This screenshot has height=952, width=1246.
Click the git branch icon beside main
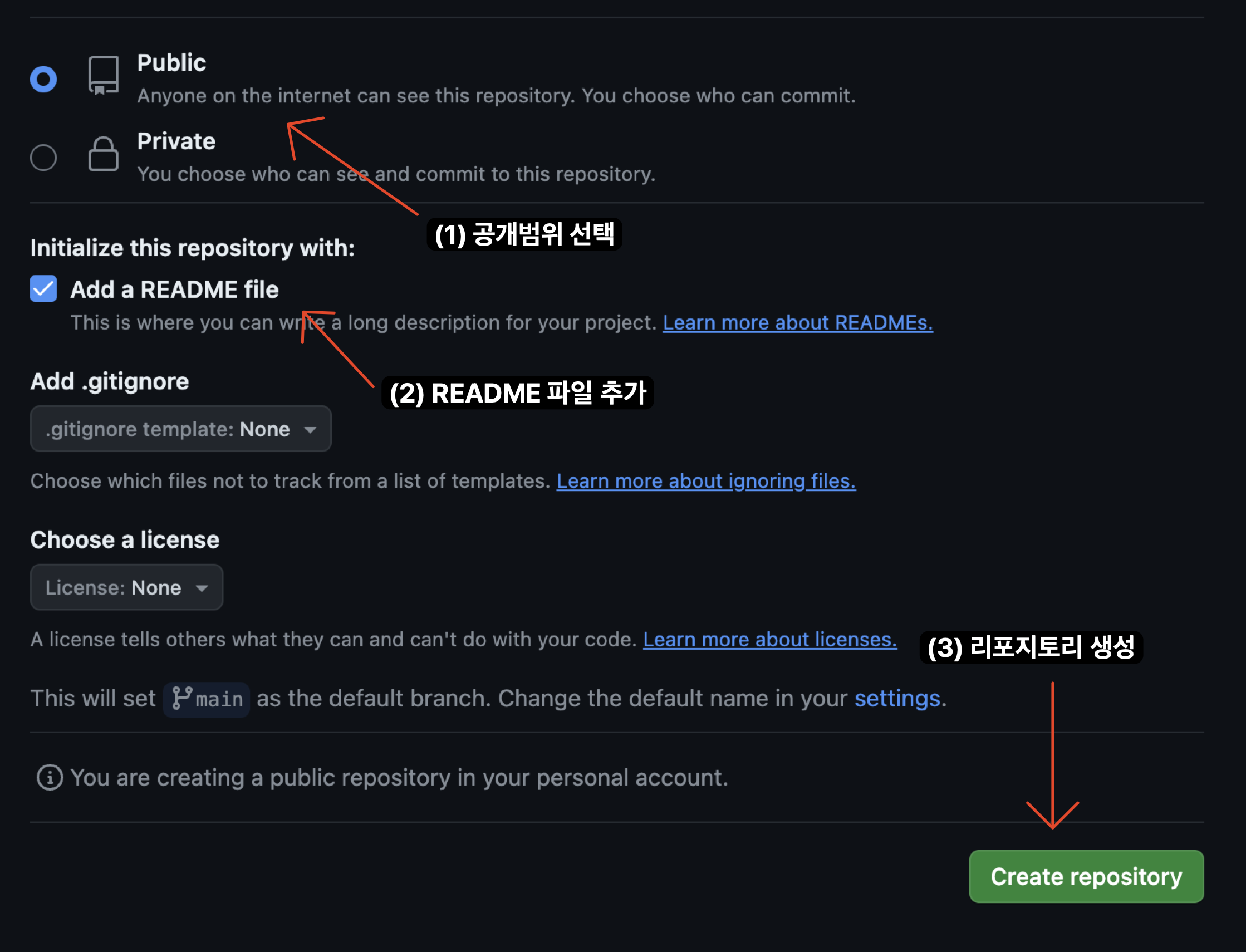point(182,698)
